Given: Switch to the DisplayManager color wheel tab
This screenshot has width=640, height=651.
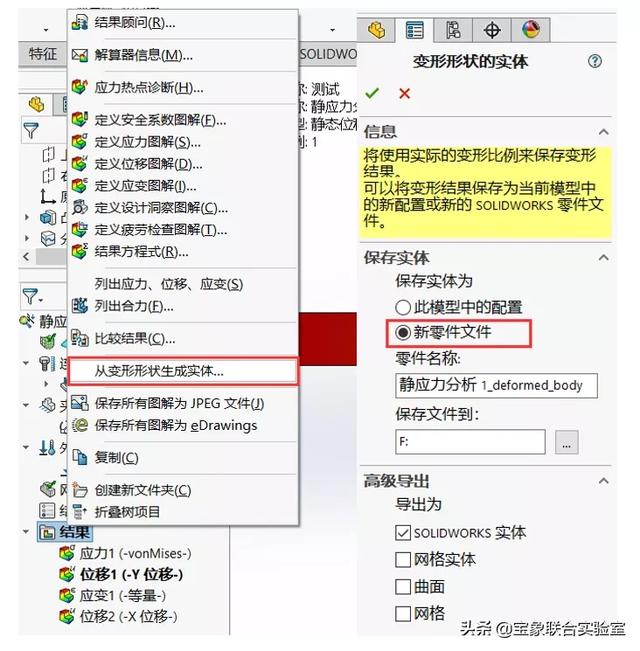Looking at the screenshot, I should tap(531, 30).
